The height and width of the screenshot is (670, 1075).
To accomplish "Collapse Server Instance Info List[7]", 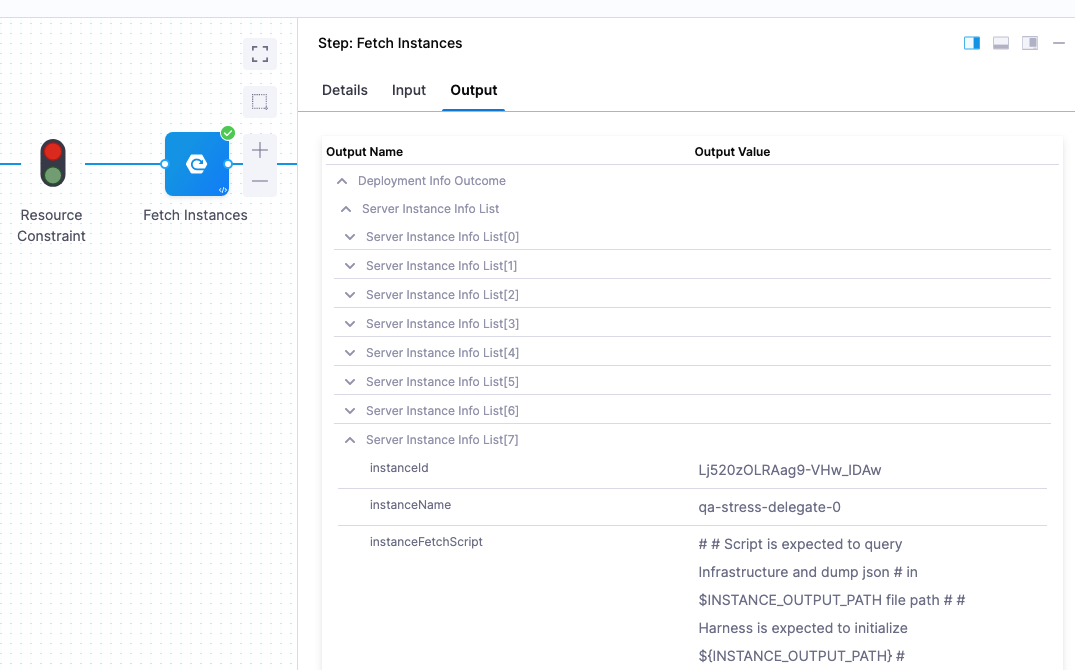I will point(350,440).
